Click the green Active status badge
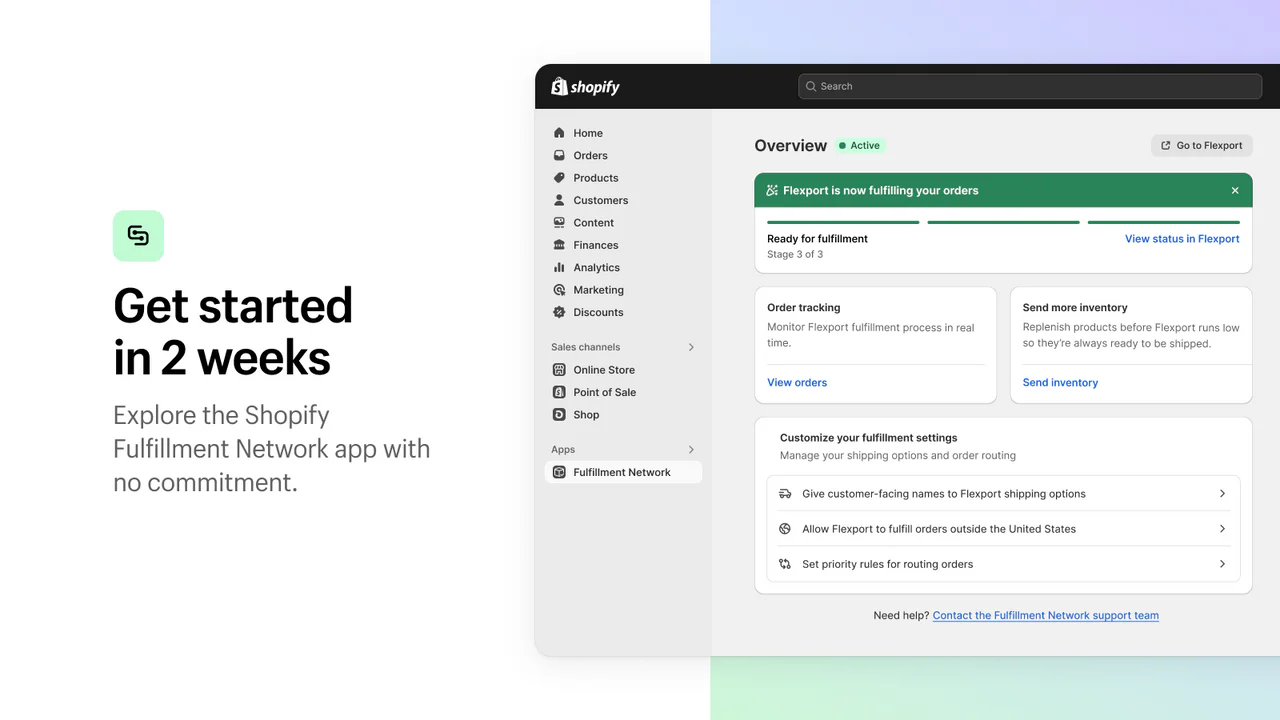The height and width of the screenshot is (720, 1280). [861, 145]
